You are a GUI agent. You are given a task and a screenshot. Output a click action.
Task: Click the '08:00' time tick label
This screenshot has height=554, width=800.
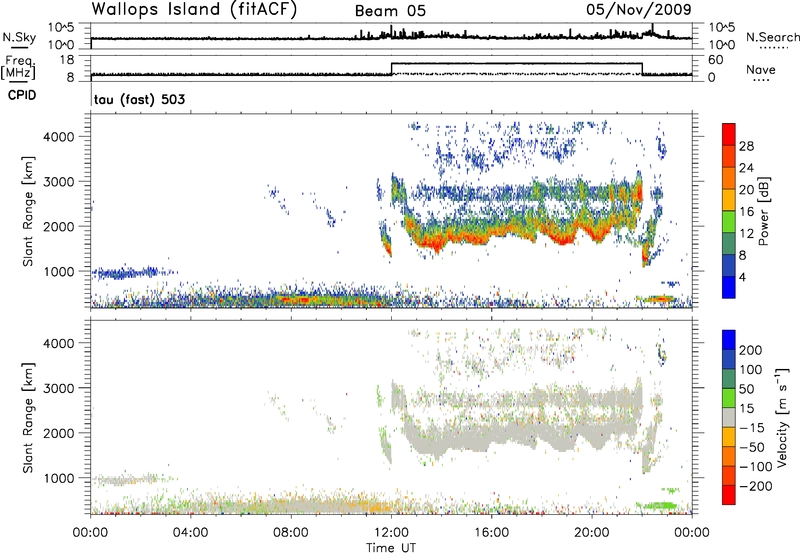291,533
